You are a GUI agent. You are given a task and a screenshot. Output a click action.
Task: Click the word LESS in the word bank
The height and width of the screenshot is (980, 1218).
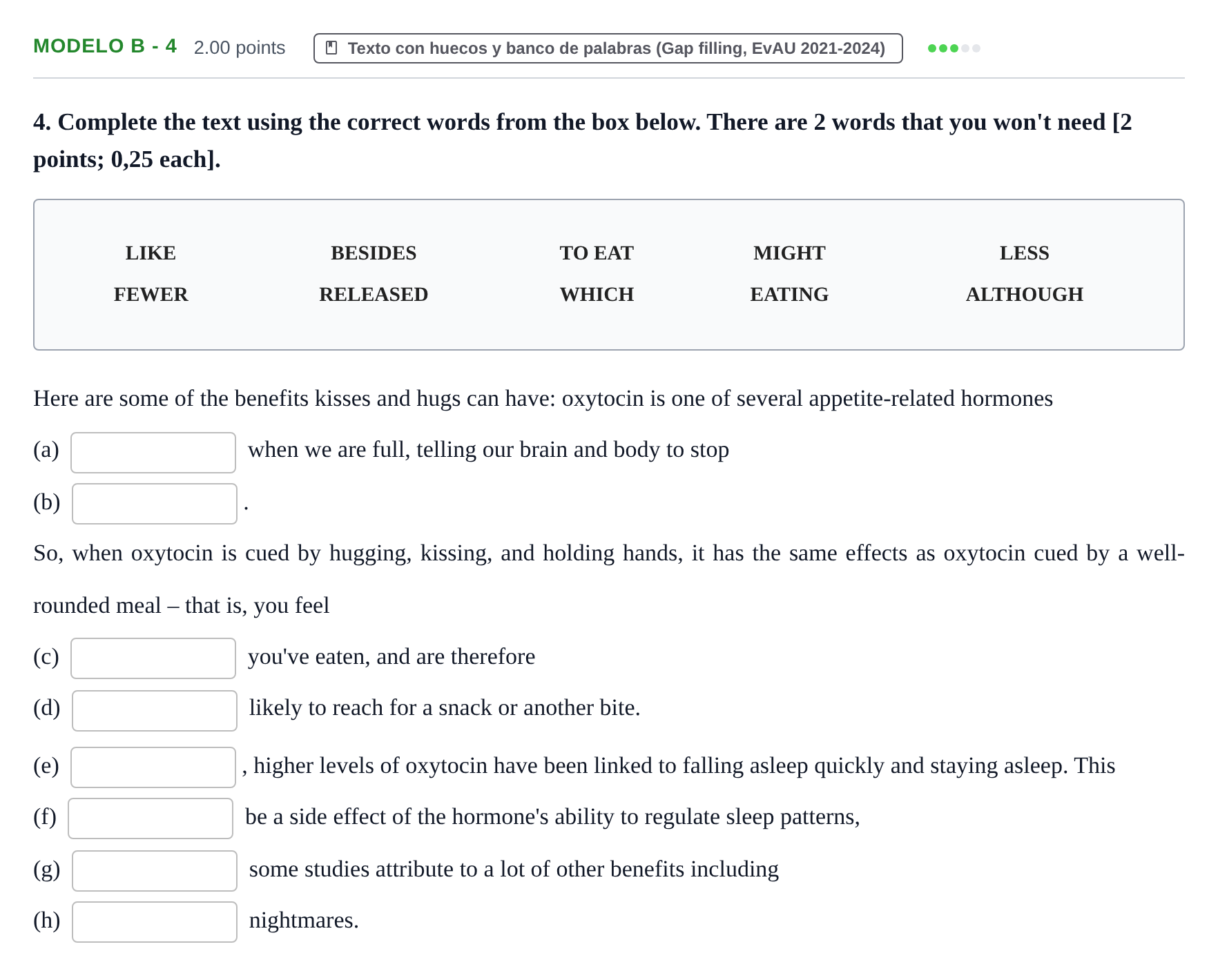tap(1025, 253)
